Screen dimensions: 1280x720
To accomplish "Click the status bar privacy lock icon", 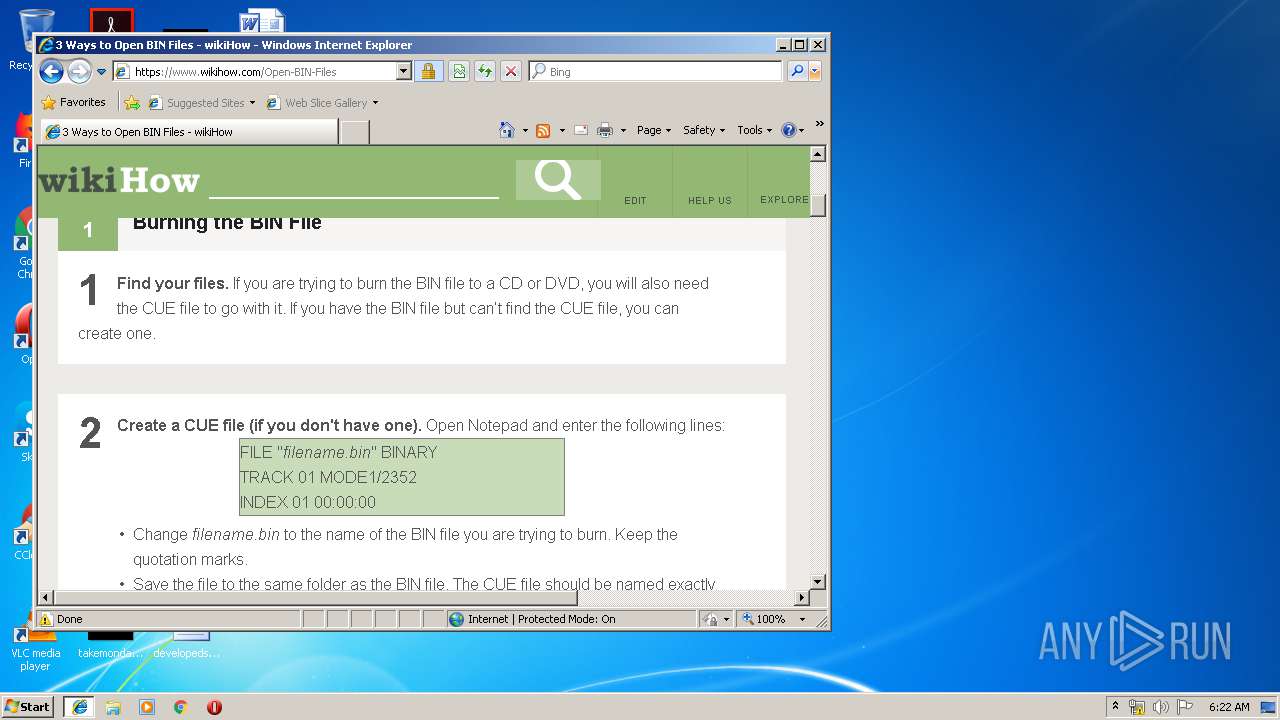I will pos(711,619).
